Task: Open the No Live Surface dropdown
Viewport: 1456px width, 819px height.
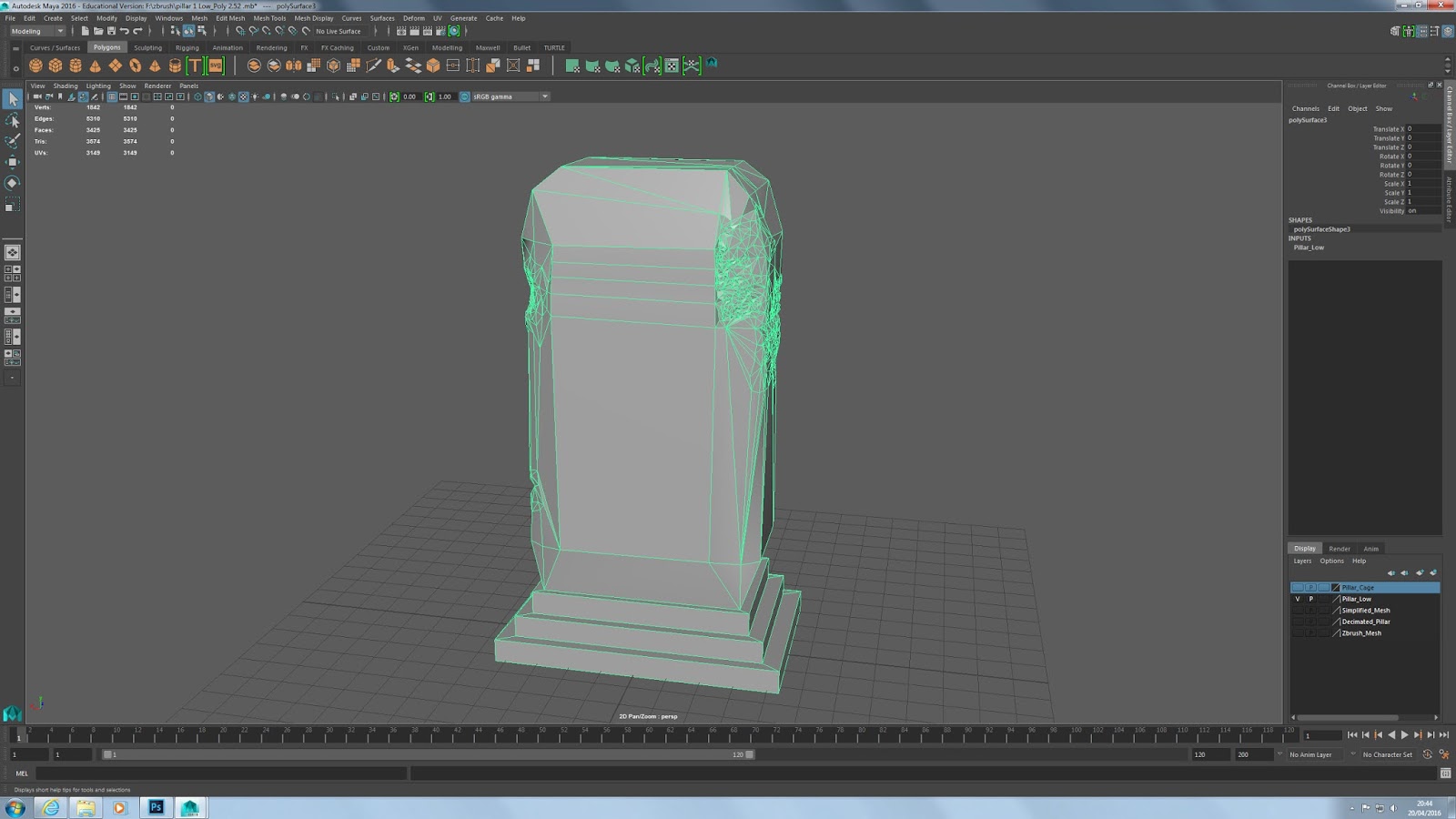Action: tap(339, 30)
